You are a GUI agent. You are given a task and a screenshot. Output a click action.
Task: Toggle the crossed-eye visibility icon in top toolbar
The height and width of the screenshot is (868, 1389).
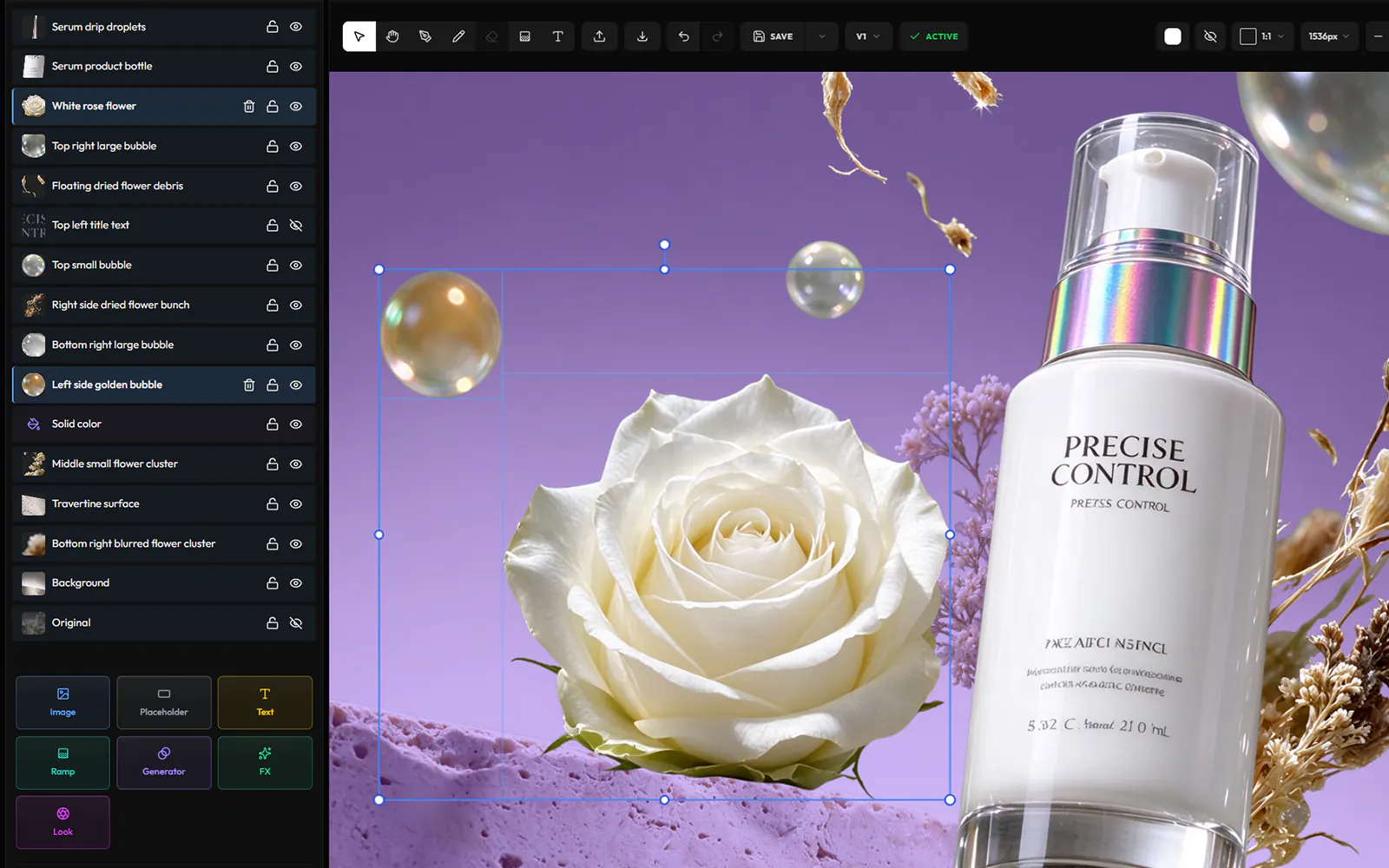click(x=1210, y=36)
